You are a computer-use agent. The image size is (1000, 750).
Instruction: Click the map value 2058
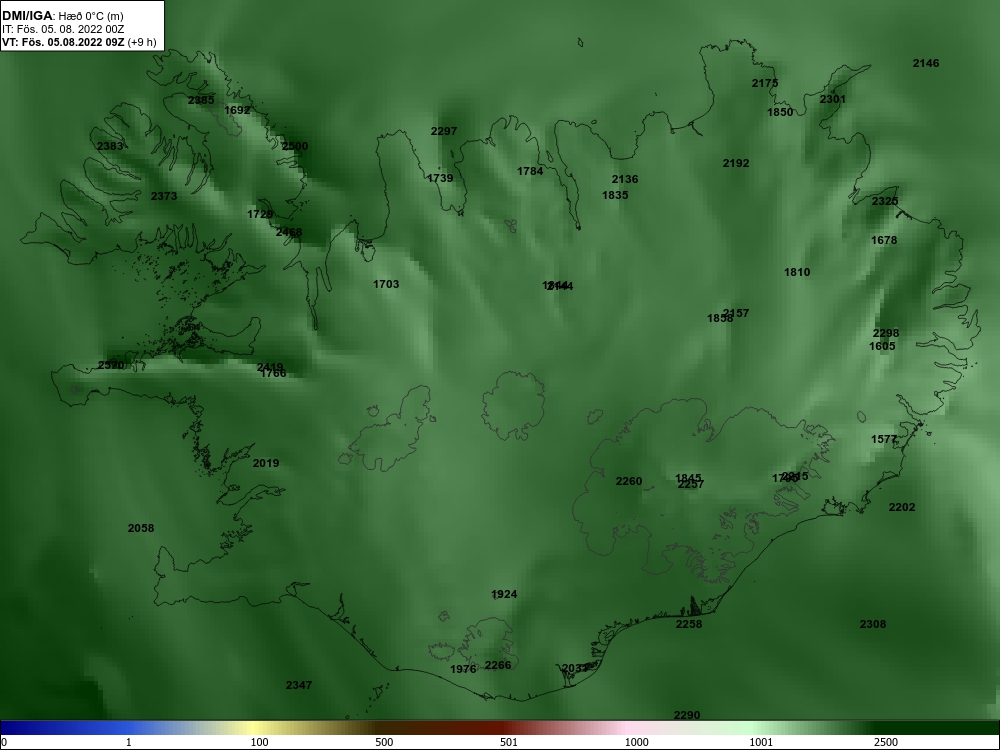(141, 528)
